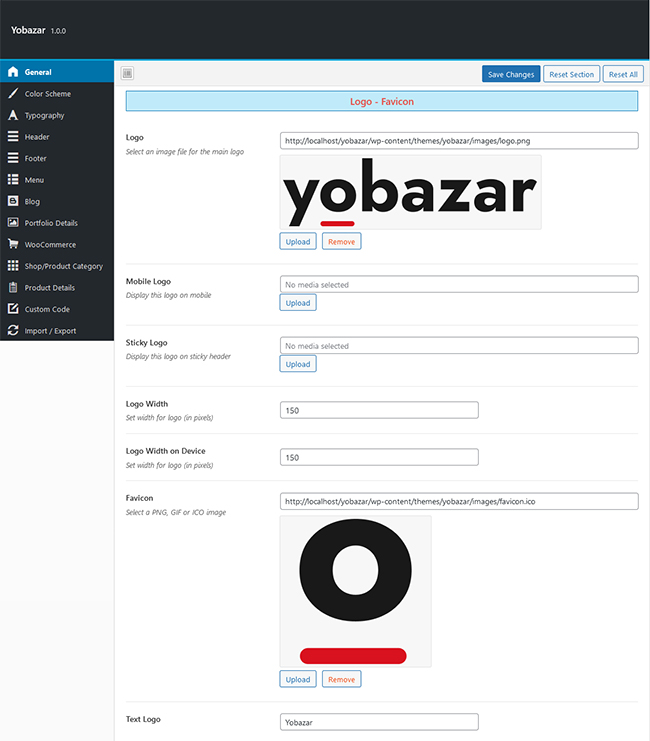This screenshot has height=741, width=650.
Task: Click the Logo Width input field
Action: click(379, 410)
